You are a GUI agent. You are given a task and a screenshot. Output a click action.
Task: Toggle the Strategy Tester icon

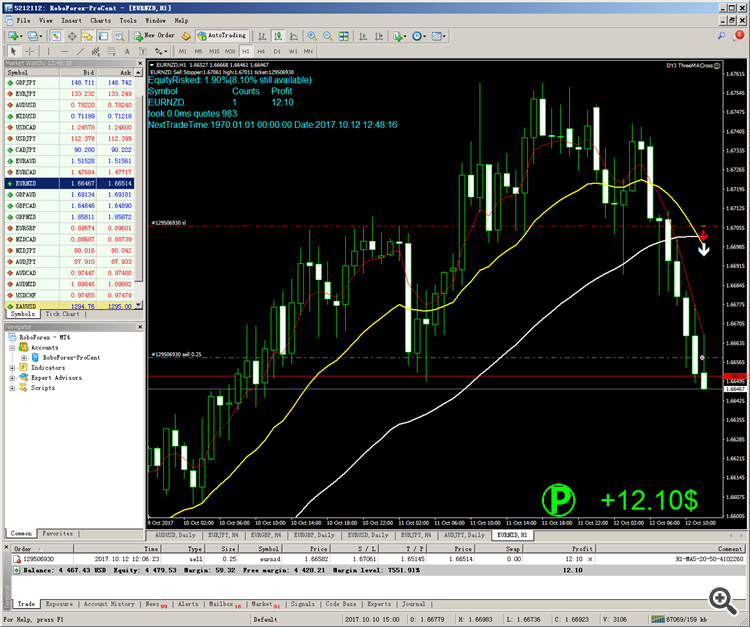pos(119,36)
